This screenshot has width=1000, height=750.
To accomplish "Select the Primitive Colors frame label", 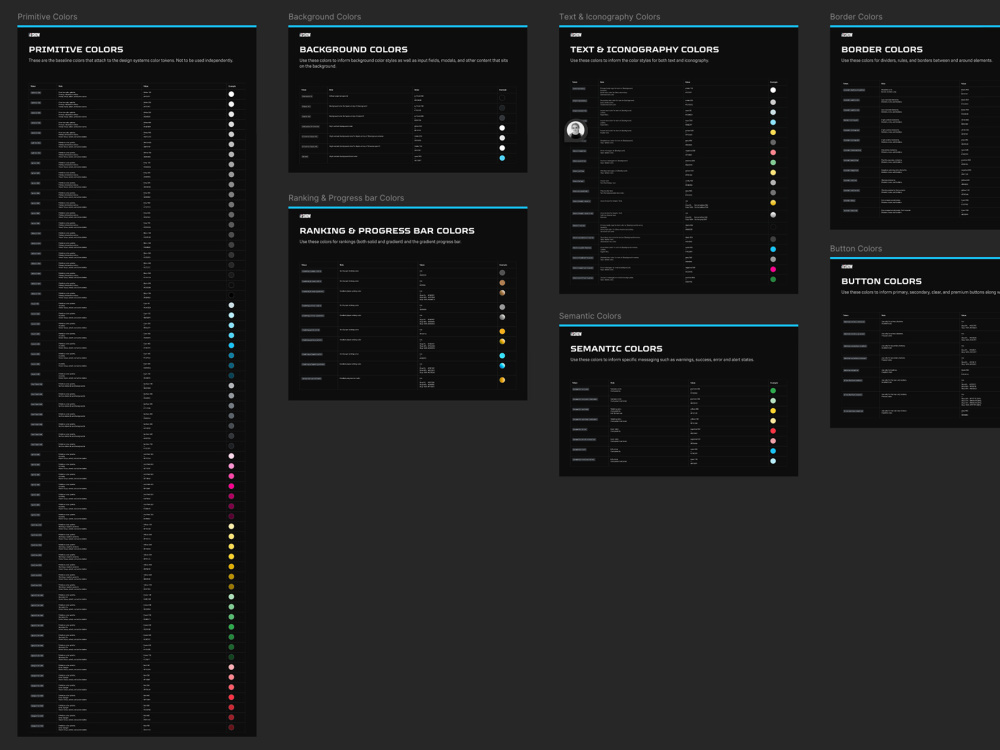I will (x=47, y=17).
